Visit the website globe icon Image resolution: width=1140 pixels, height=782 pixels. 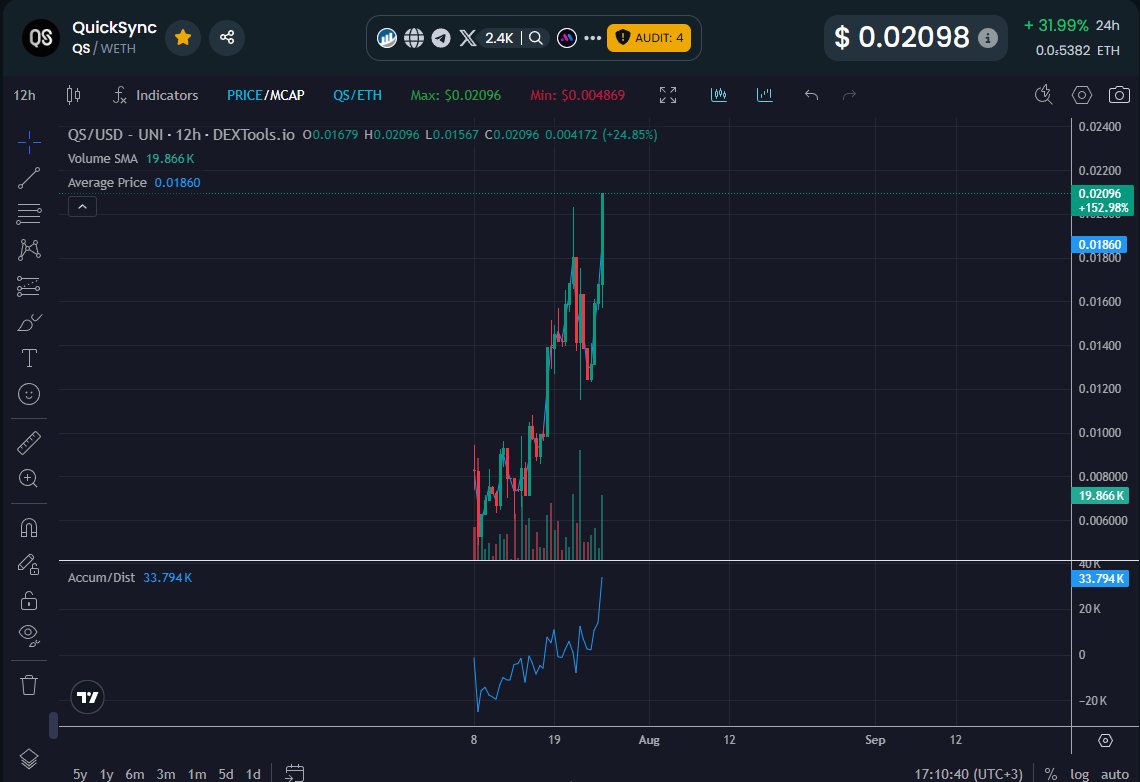click(x=414, y=38)
